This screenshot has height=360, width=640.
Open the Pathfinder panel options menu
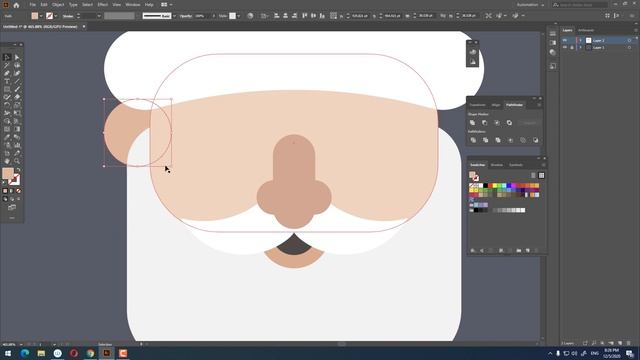click(x=539, y=105)
